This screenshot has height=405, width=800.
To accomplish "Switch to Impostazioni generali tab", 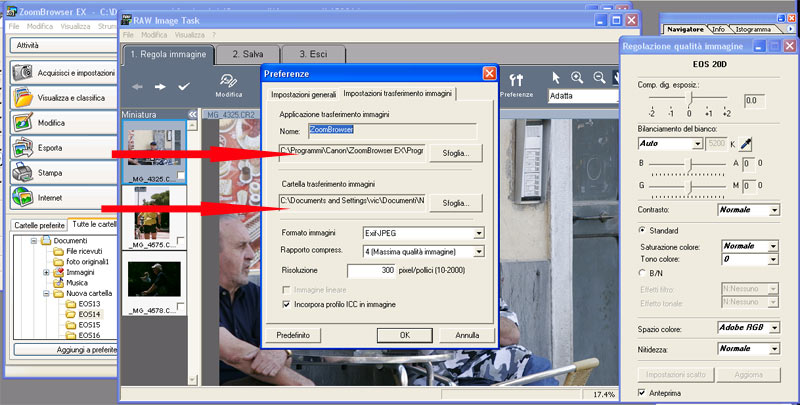I will coord(303,93).
